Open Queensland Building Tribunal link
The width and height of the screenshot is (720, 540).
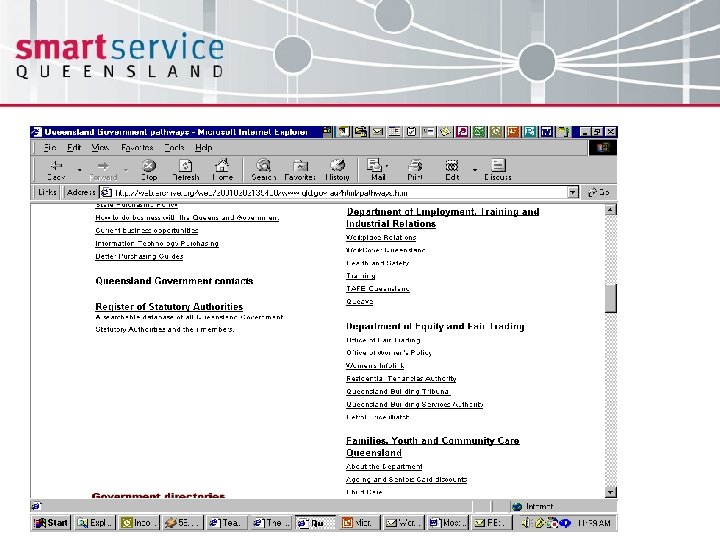(x=398, y=392)
